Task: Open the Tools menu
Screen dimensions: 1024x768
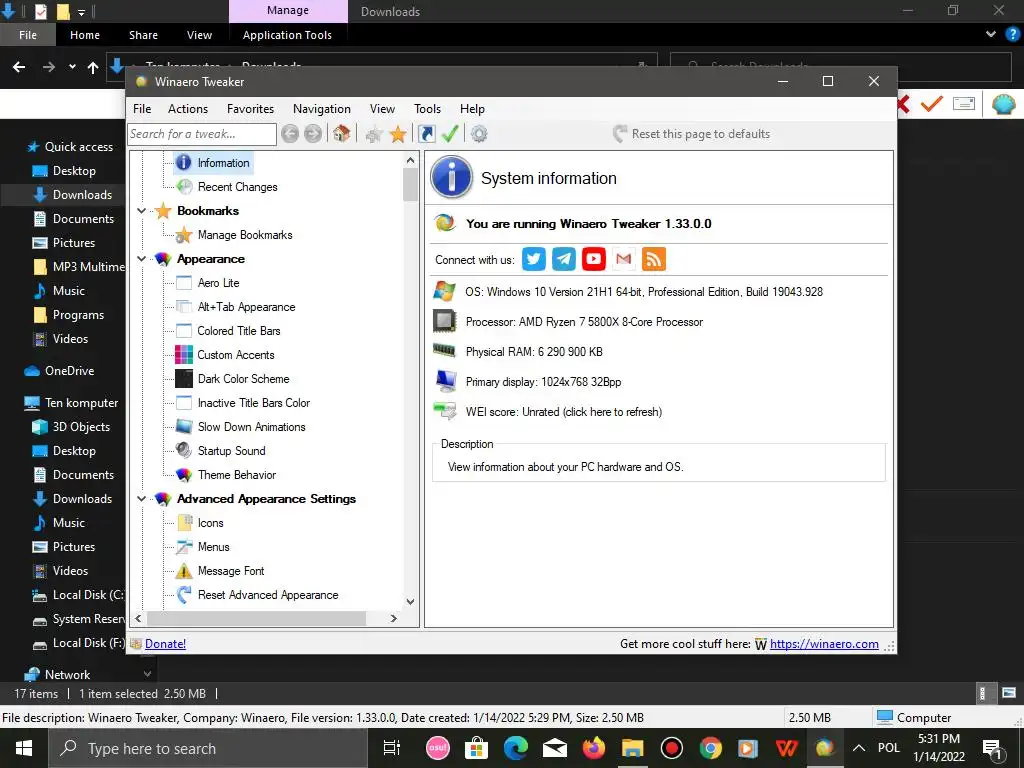Action: click(x=427, y=109)
